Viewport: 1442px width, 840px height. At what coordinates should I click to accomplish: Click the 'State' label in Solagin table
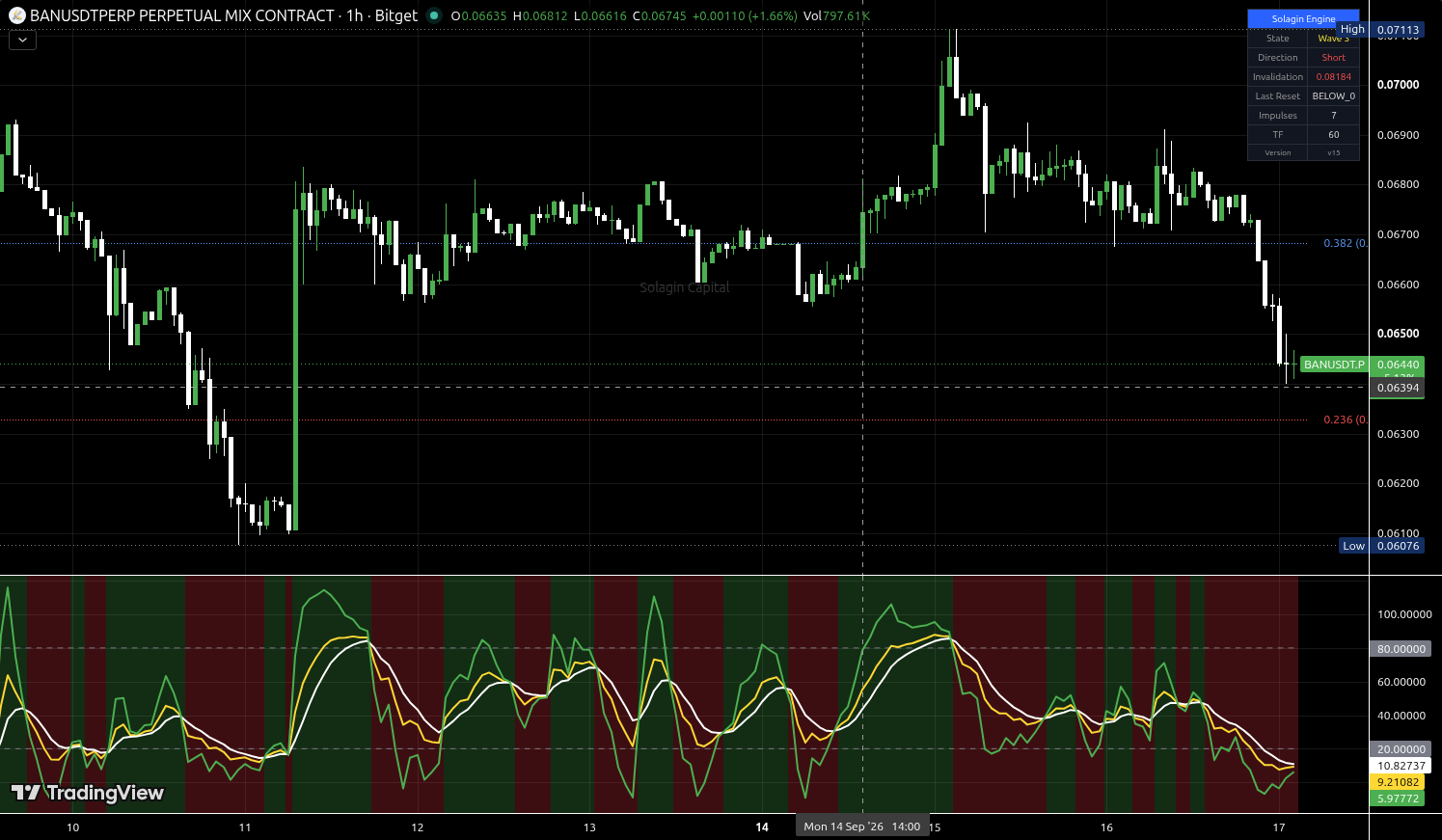tap(1278, 39)
